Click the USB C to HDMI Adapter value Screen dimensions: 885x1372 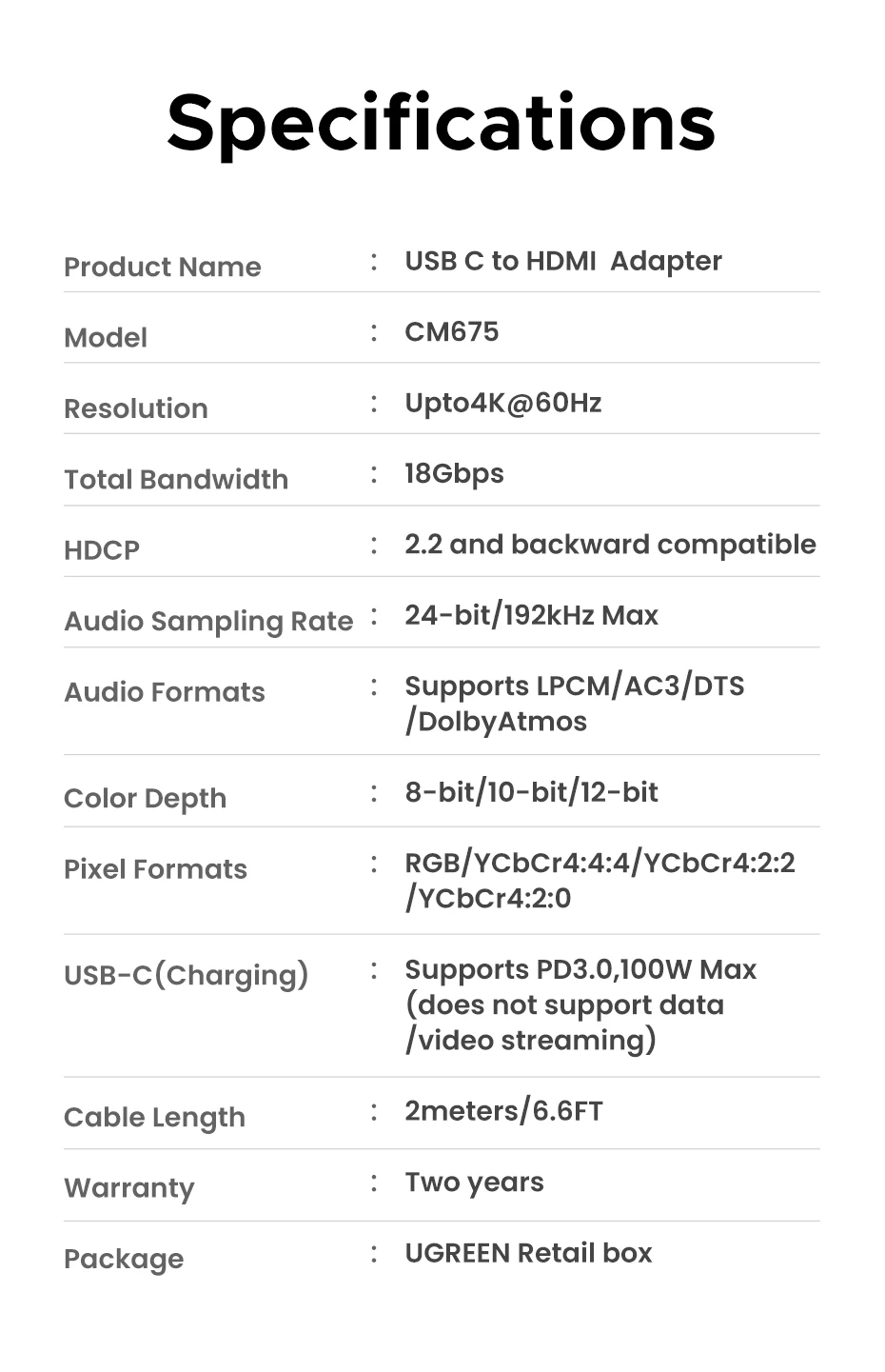tap(563, 261)
